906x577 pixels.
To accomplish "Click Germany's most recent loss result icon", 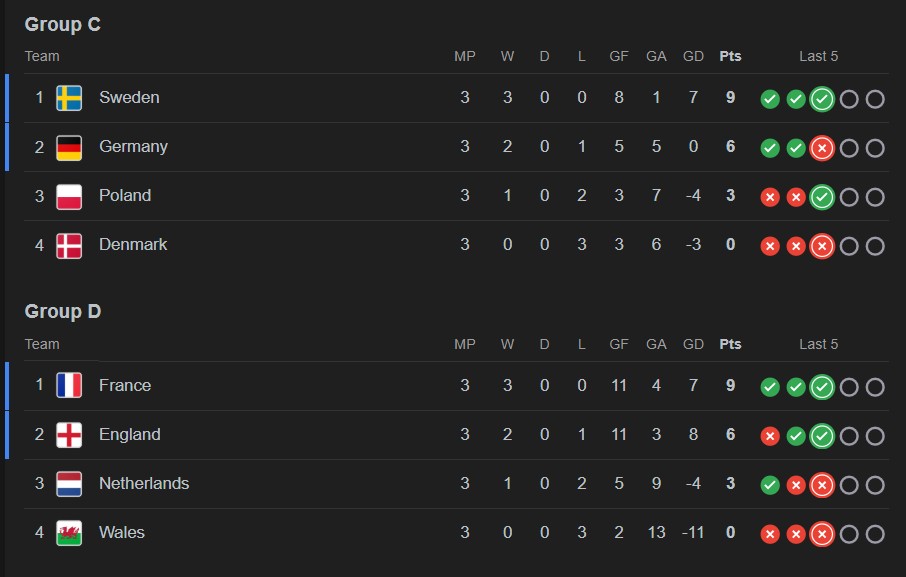I will pyautogui.click(x=822, y=148).
